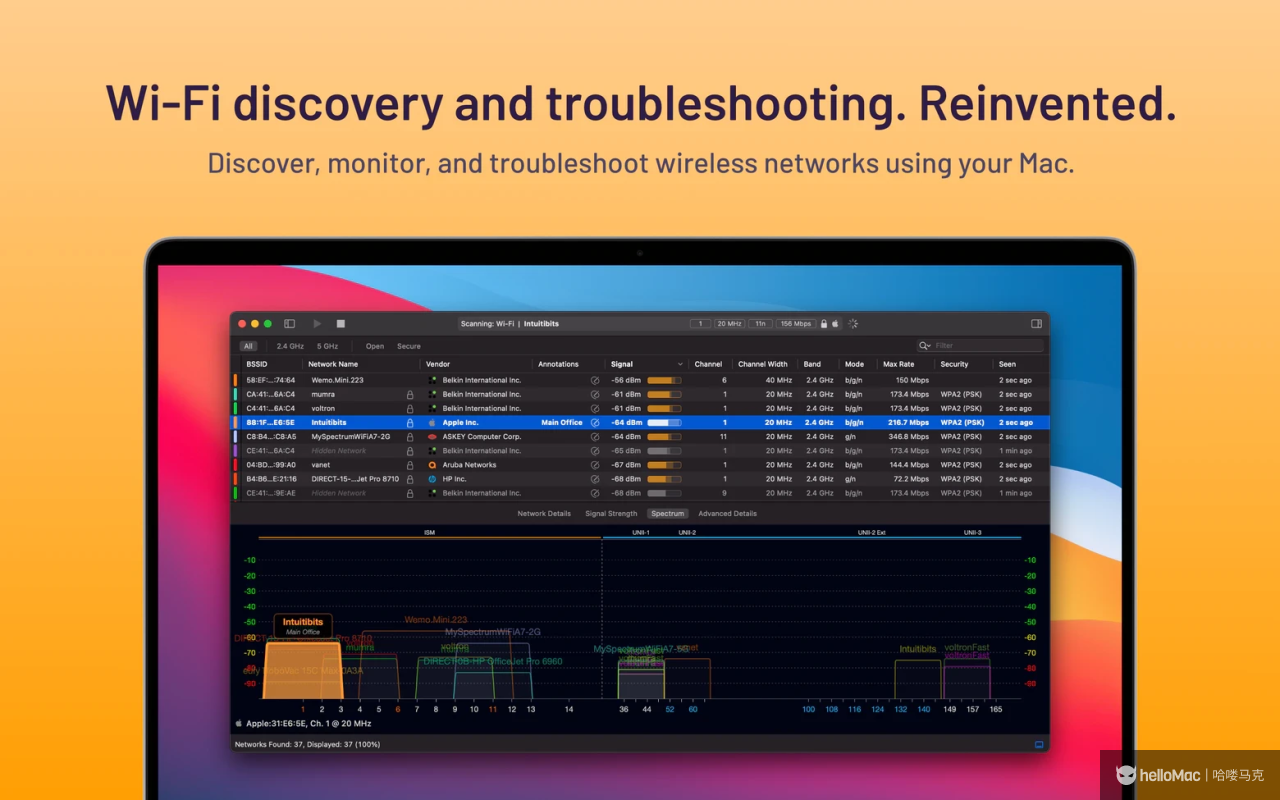Click annotation icon in DIRECT-15 Jet Pro 8710 row

(595, 479)
